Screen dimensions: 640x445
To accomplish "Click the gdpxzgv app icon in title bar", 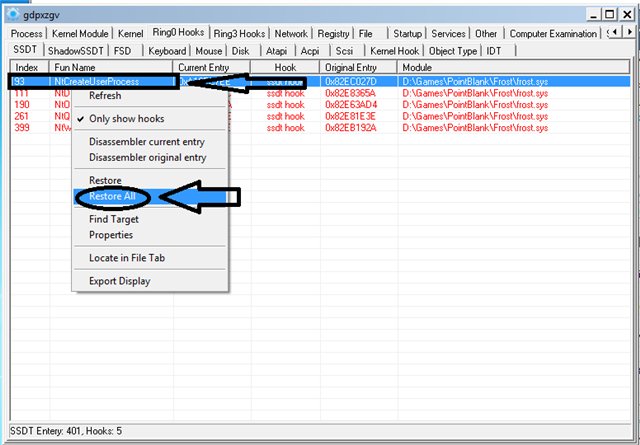I will 14,15.
